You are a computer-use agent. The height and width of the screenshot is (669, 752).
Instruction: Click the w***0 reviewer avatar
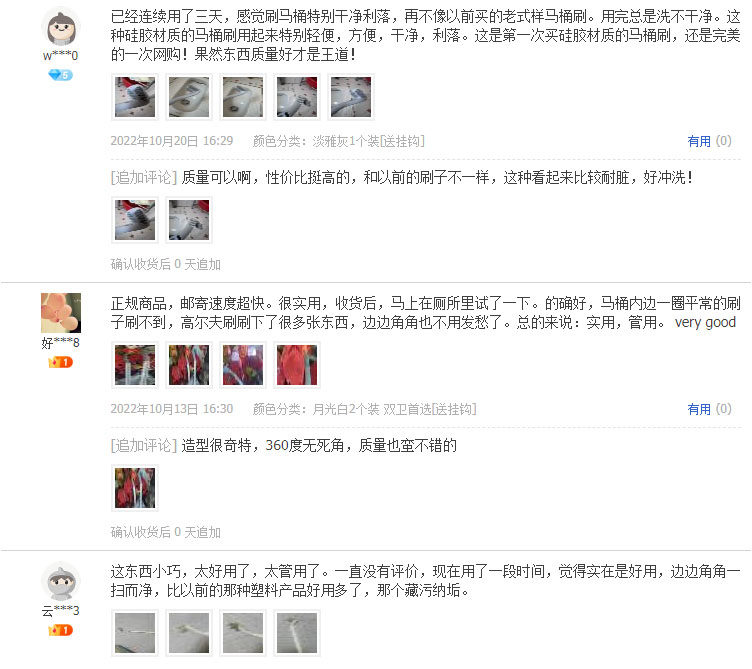pos(61,27)
